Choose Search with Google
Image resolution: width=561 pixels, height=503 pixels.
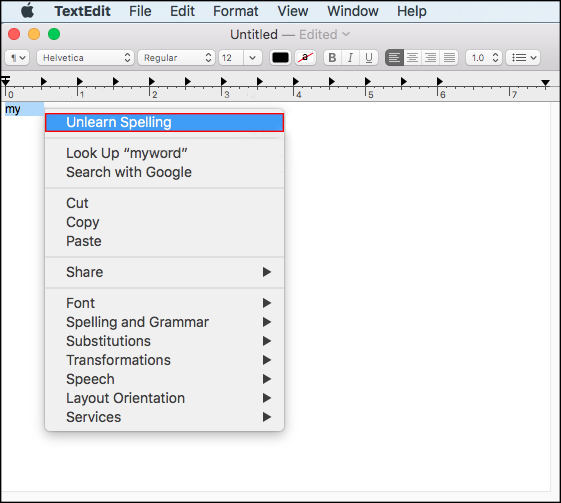click(165, 172)
